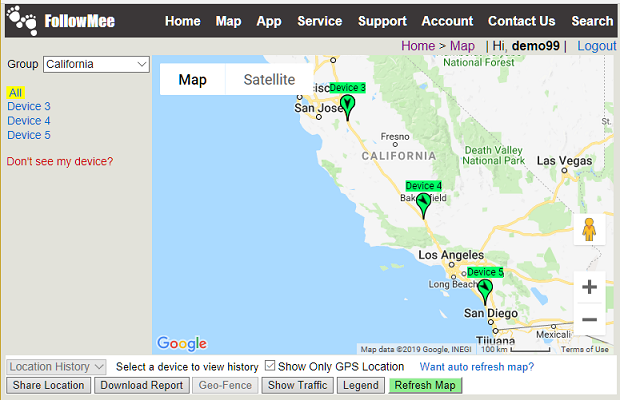The image size is (620, 400).
Task: Click the Logout link
Action: (x=597, y=46)
